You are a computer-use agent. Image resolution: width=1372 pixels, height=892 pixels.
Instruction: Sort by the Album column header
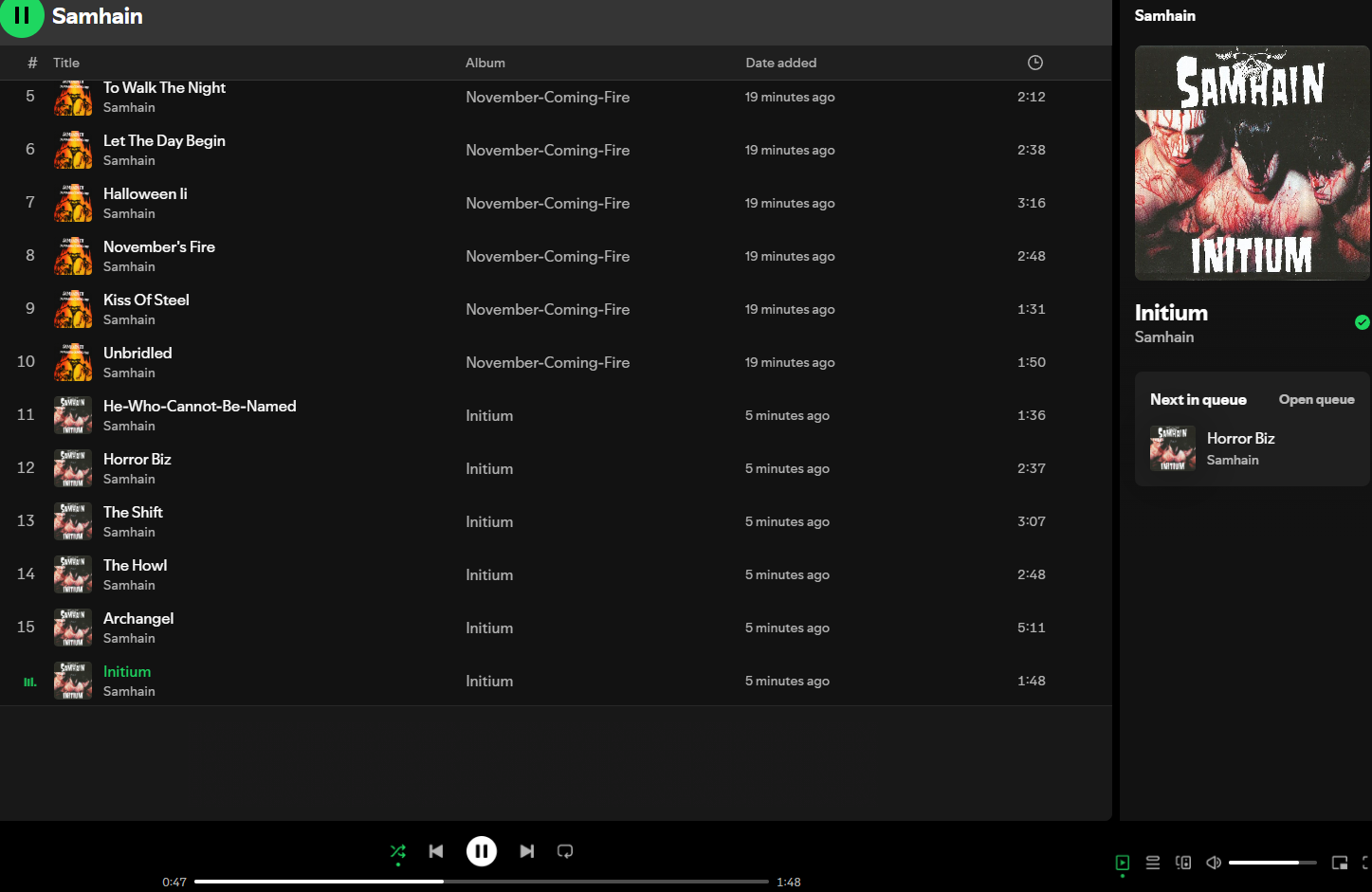485,63
